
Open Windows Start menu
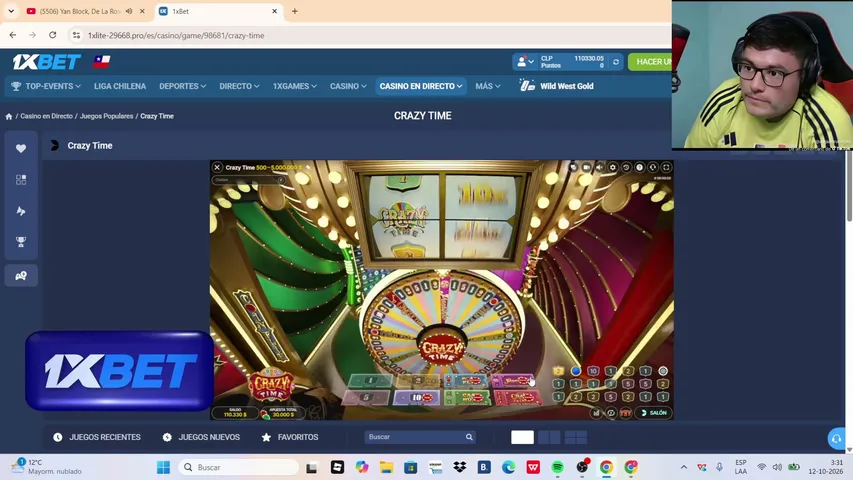[163, 467]
